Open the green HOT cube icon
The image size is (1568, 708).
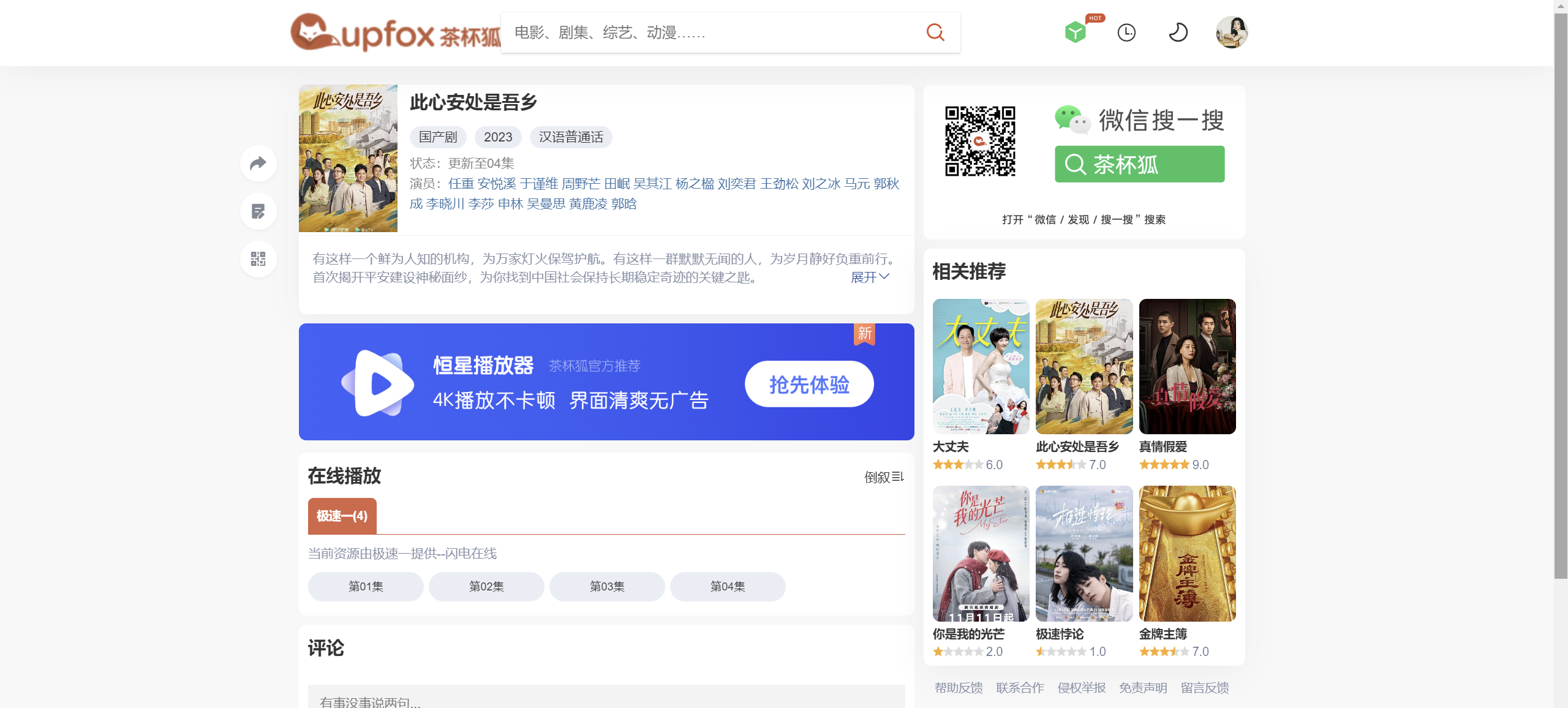point(1075,32)
